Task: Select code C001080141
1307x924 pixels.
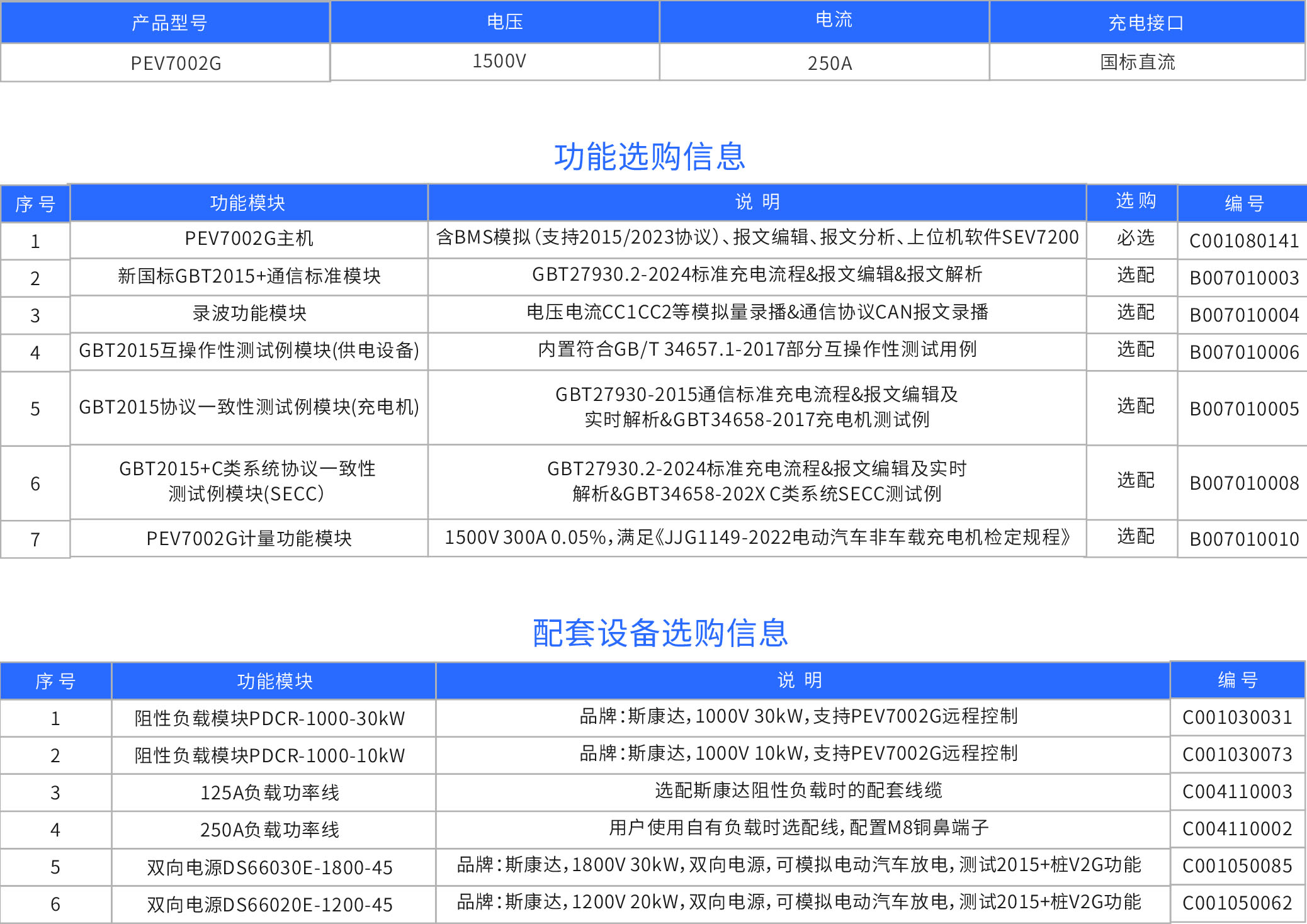Action: 1243,241
